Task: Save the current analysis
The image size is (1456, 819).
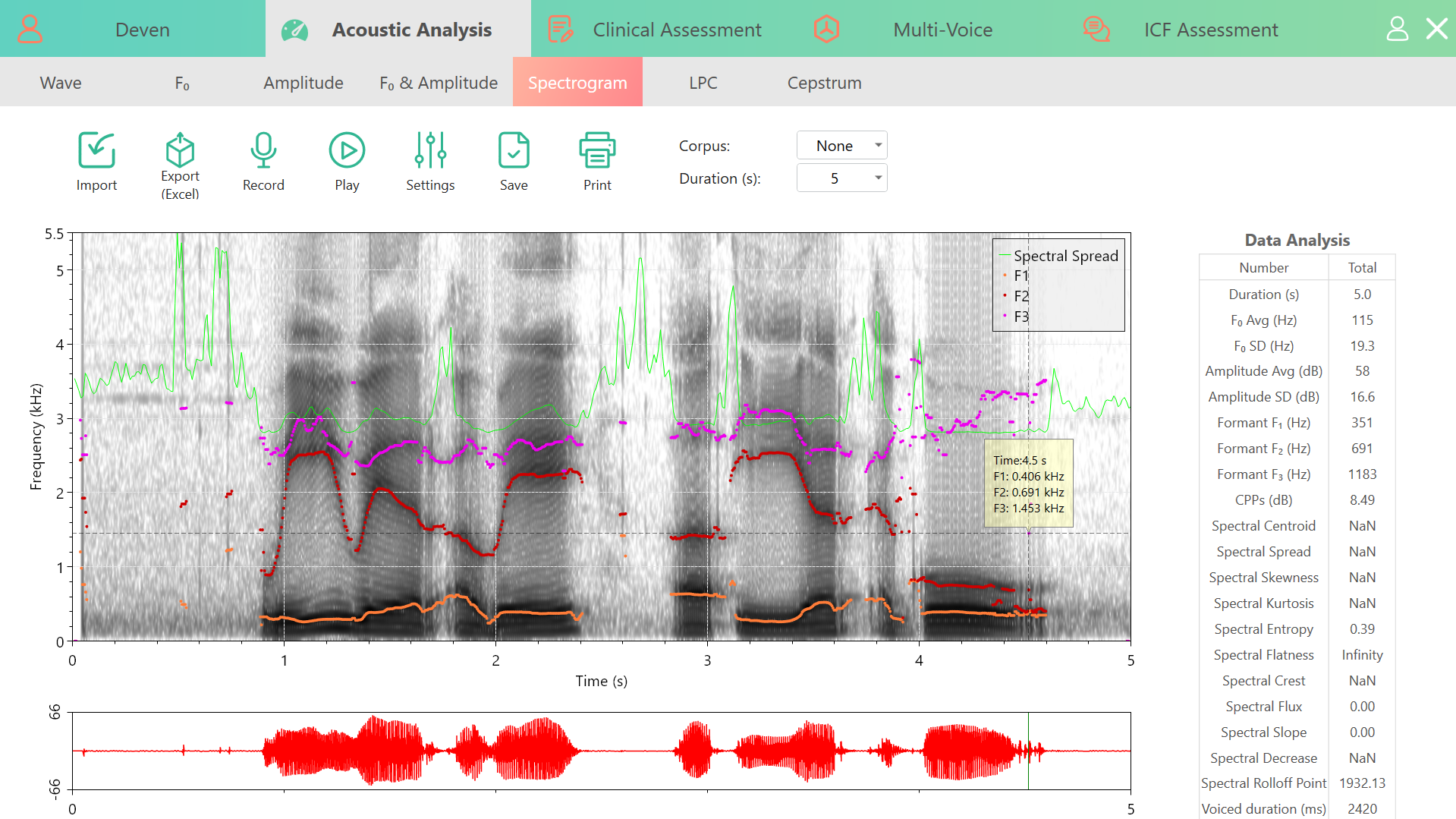Action: [514, 150]
